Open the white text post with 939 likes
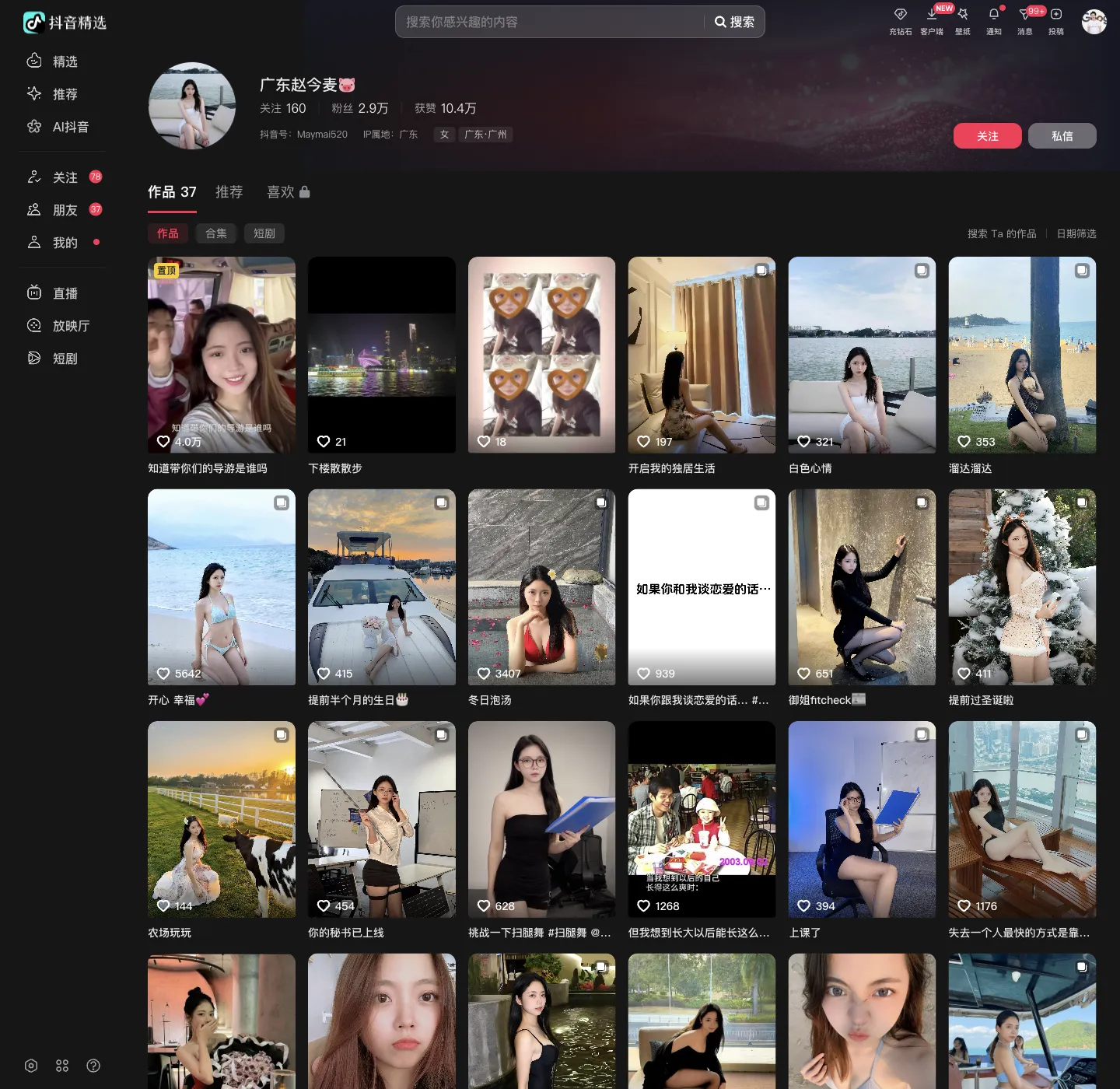The image size is (1120, 1089). click(x=702, y=587)
